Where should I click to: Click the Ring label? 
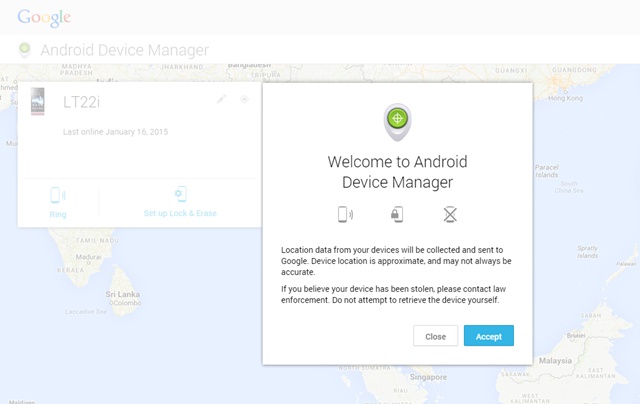click(x=58, y=214)
